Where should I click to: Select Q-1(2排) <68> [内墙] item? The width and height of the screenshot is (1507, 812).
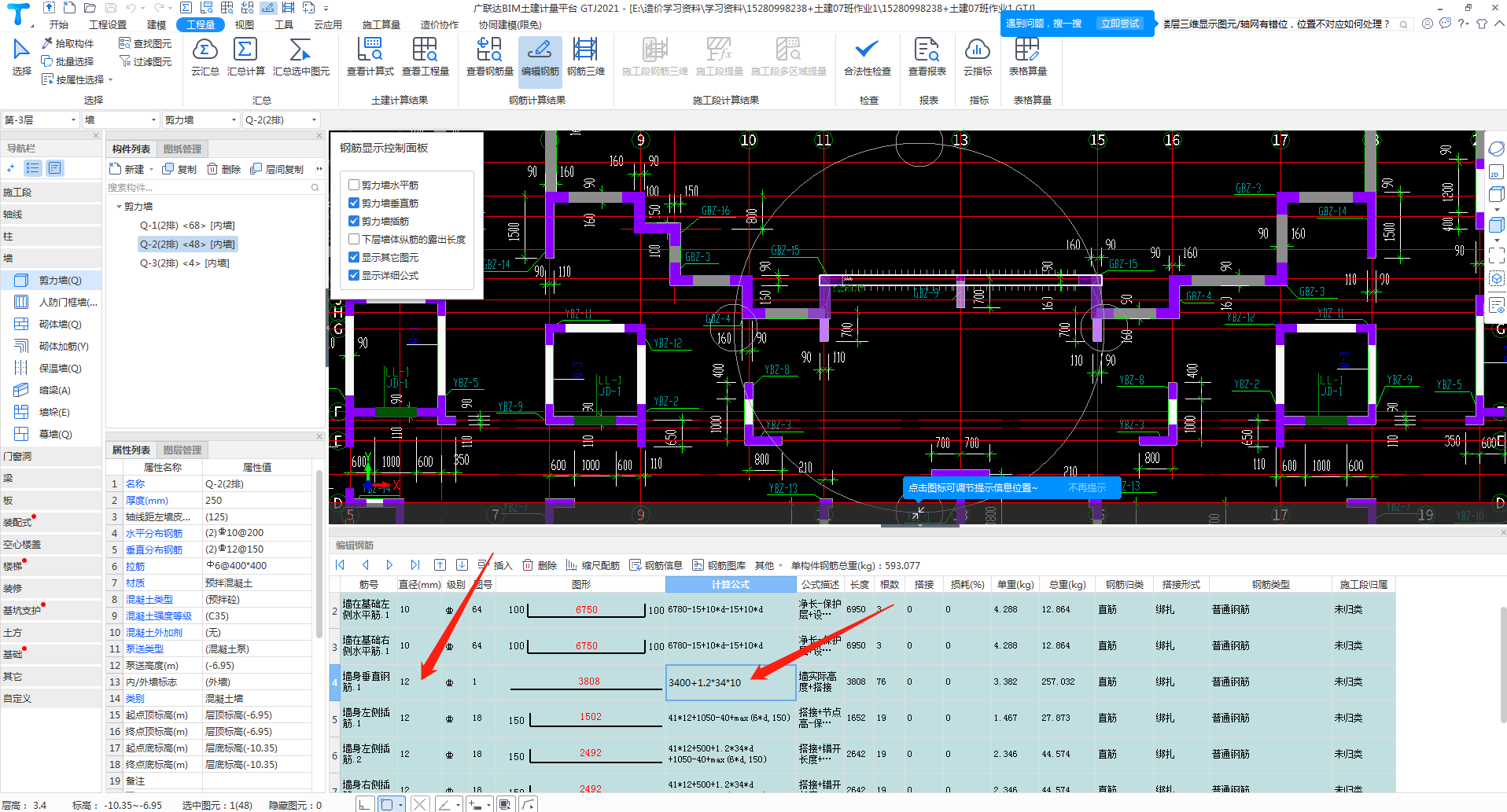click(187, 226)
